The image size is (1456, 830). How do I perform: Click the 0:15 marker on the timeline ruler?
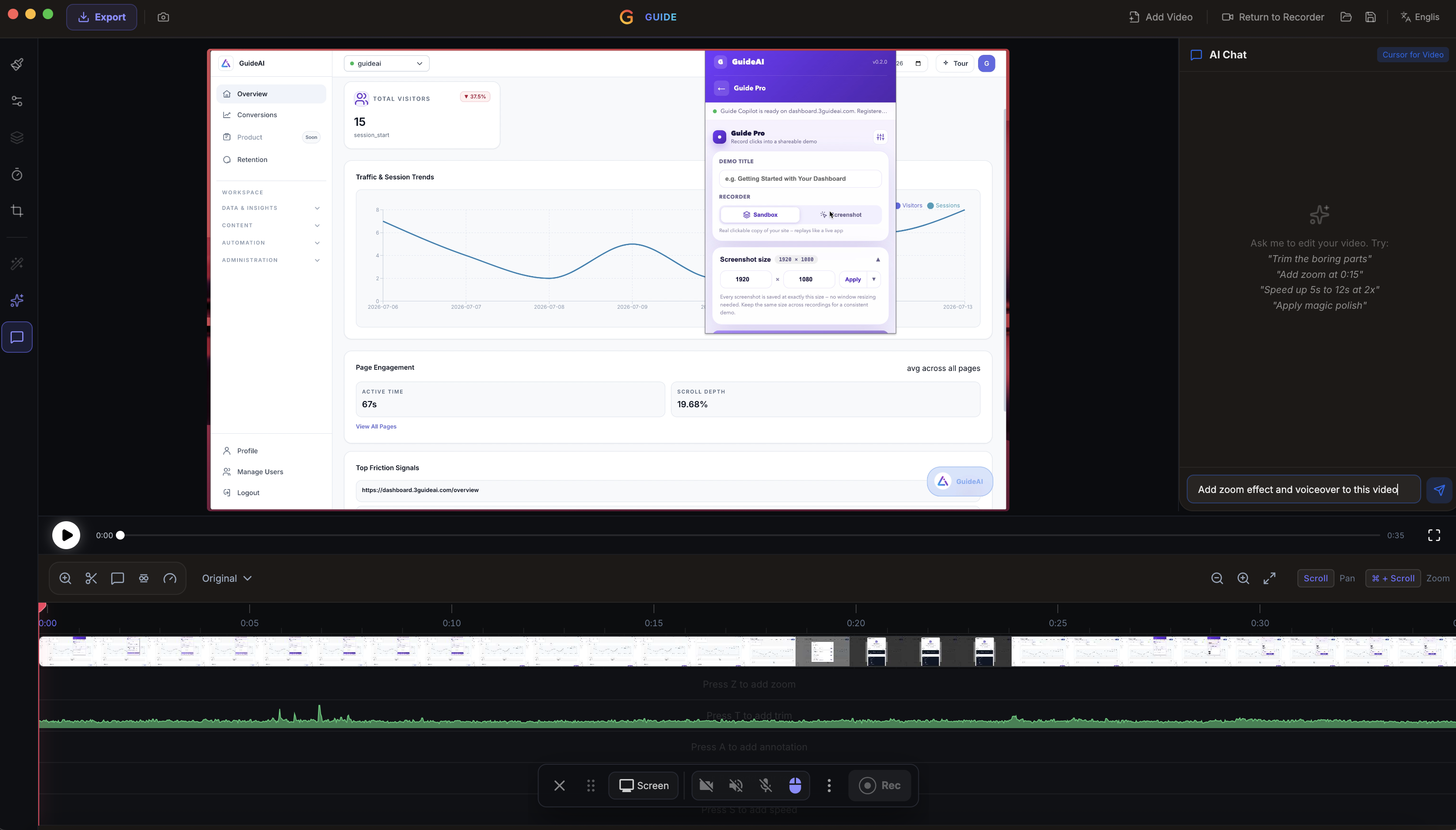pyautogui.click(x=654, y=623)
